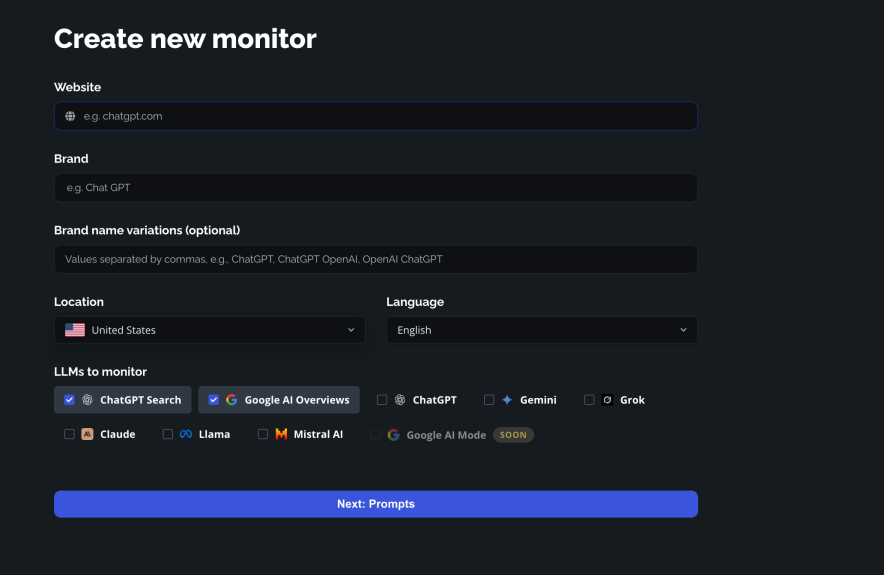Check the Mistral AI checkbox
This screenshot has height=575, width=884.
point(263,434)
